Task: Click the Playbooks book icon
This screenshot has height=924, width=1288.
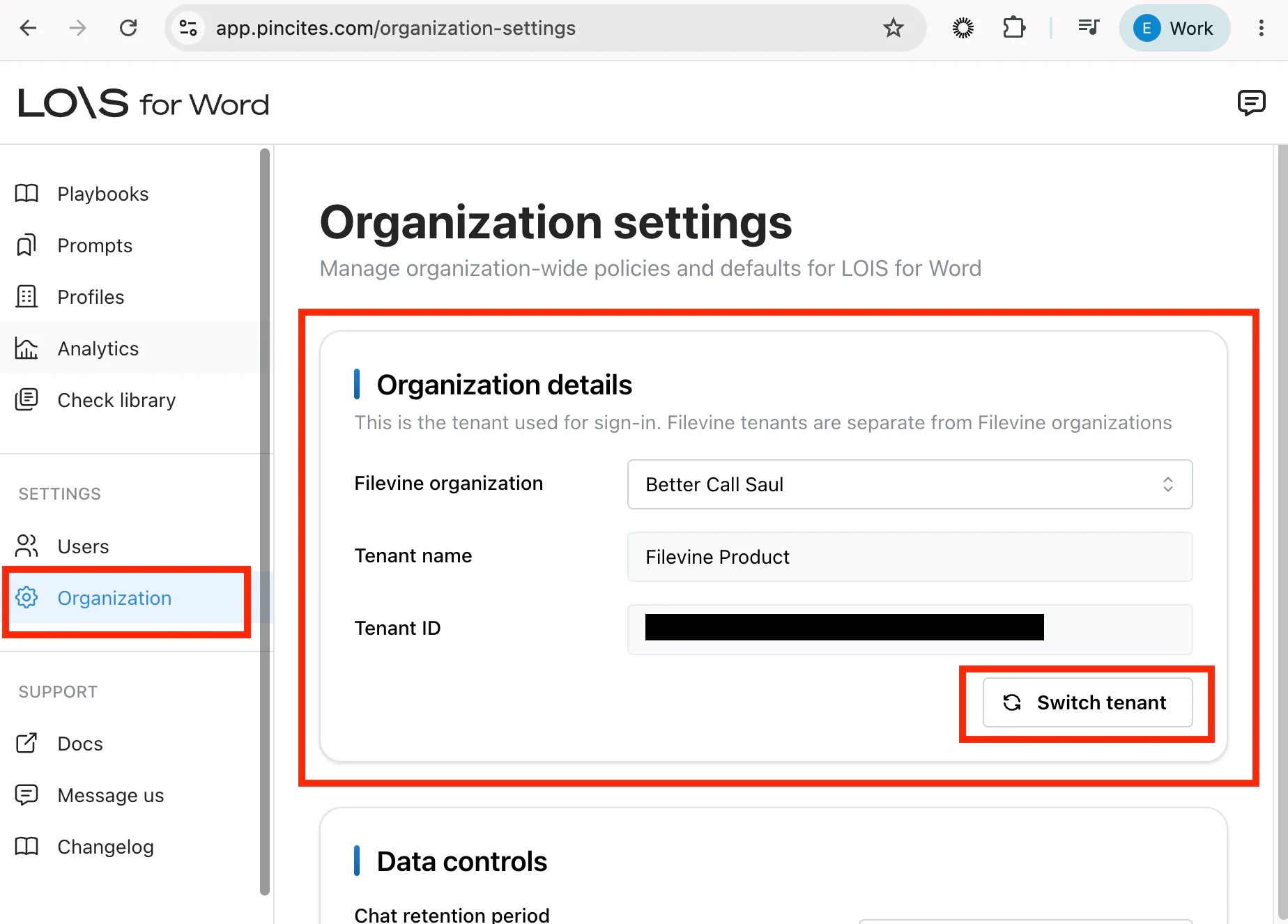Action: [26, 194]
